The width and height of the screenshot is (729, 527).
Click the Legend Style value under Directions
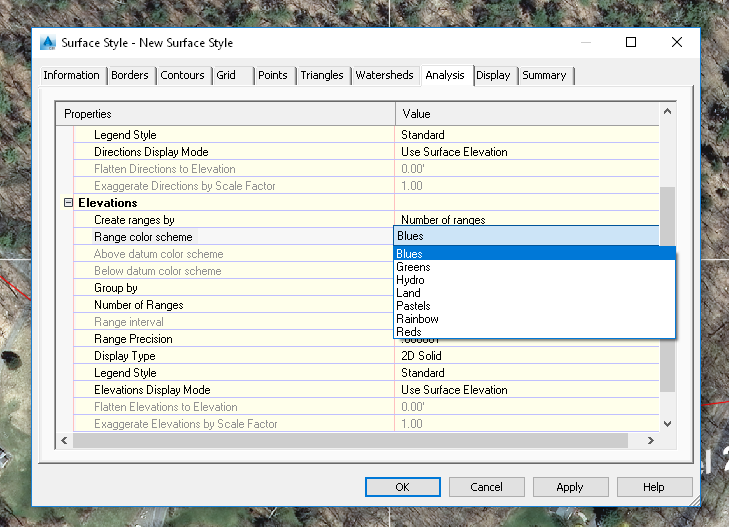point(423,135)
